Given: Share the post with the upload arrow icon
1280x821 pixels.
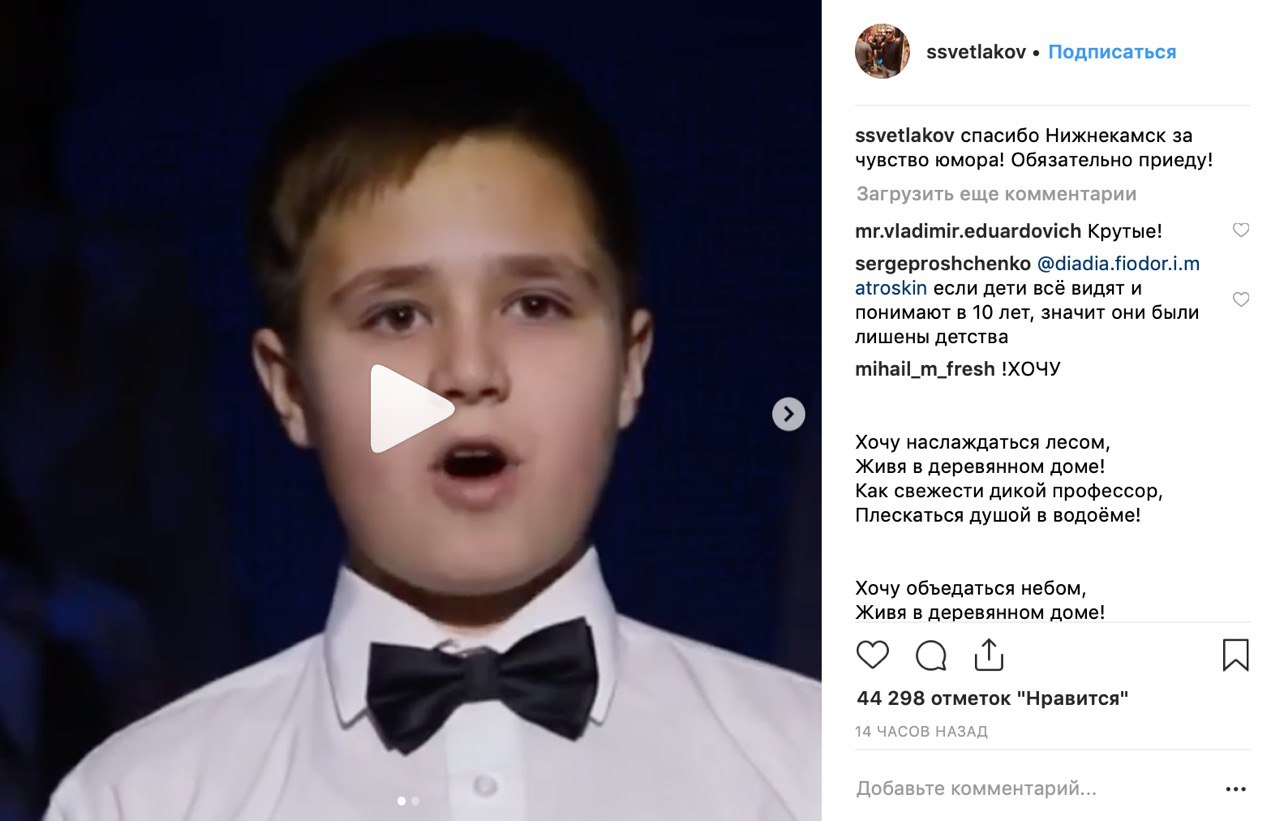Looking at the screenshot, I should tap(989, 655).
